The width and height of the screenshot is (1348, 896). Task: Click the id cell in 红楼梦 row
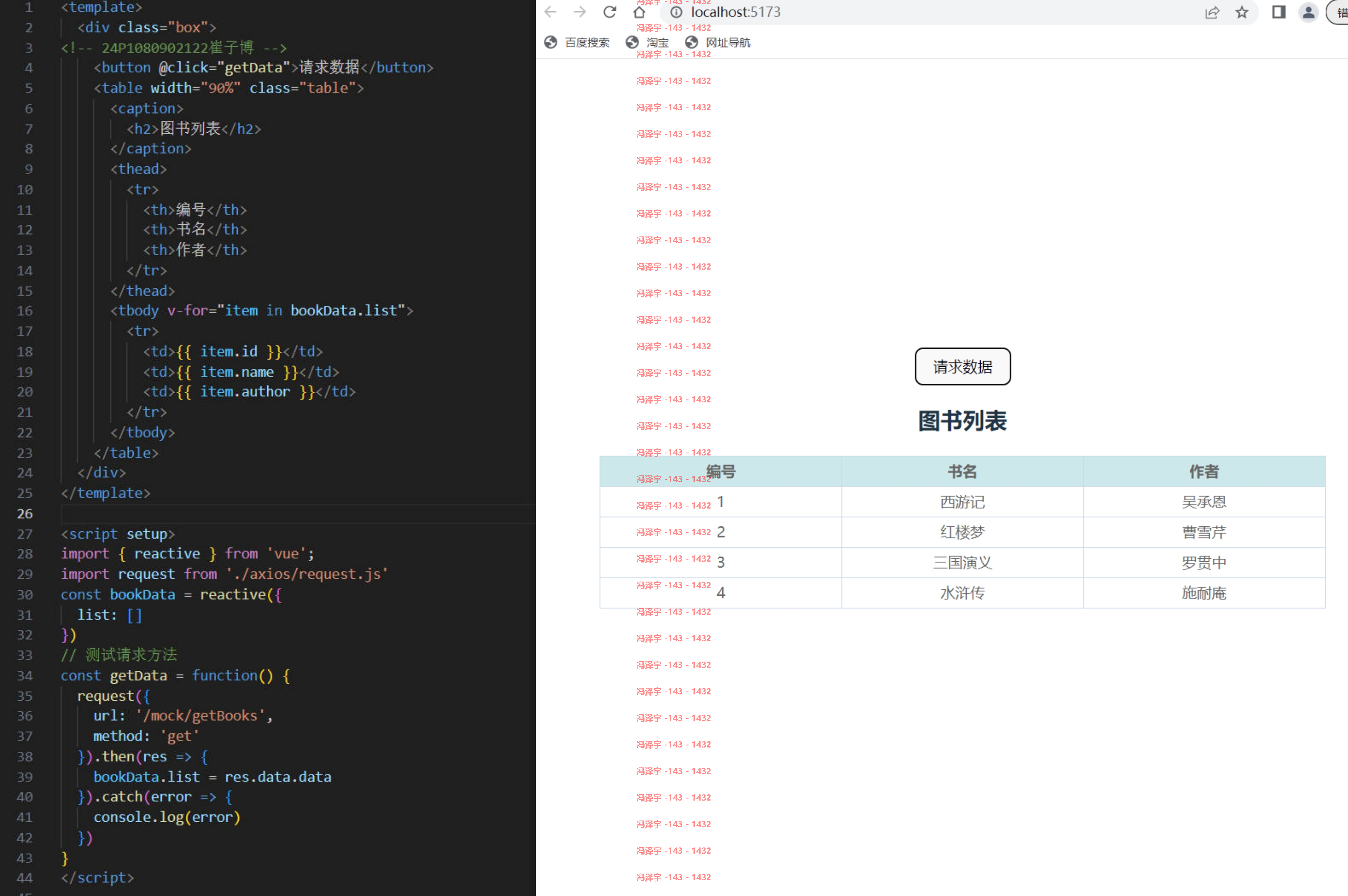(x=720, y=532)
